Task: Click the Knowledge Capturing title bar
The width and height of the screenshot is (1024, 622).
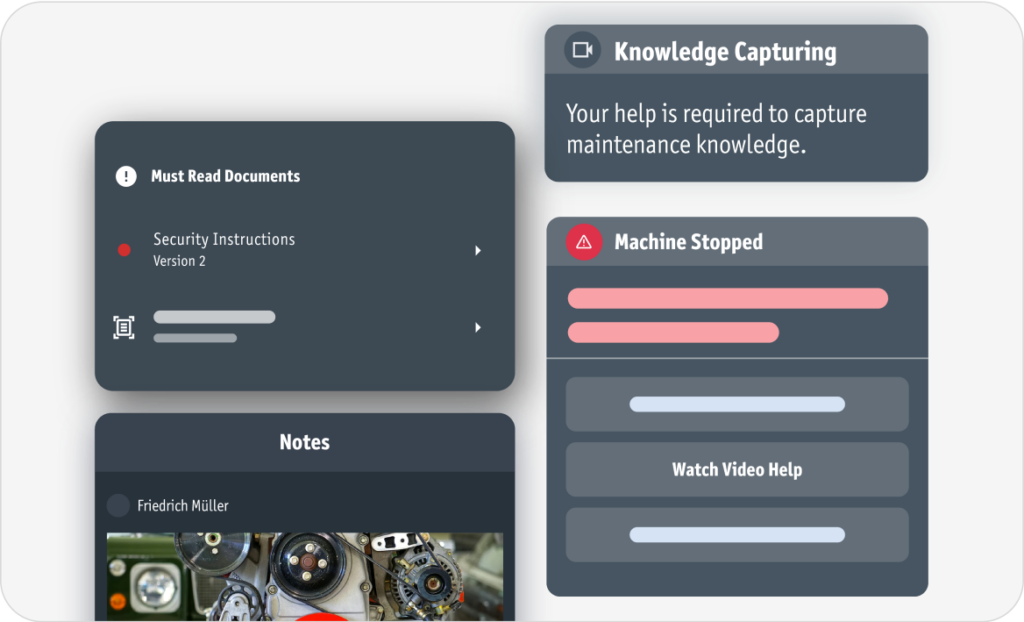Action: 737,49
